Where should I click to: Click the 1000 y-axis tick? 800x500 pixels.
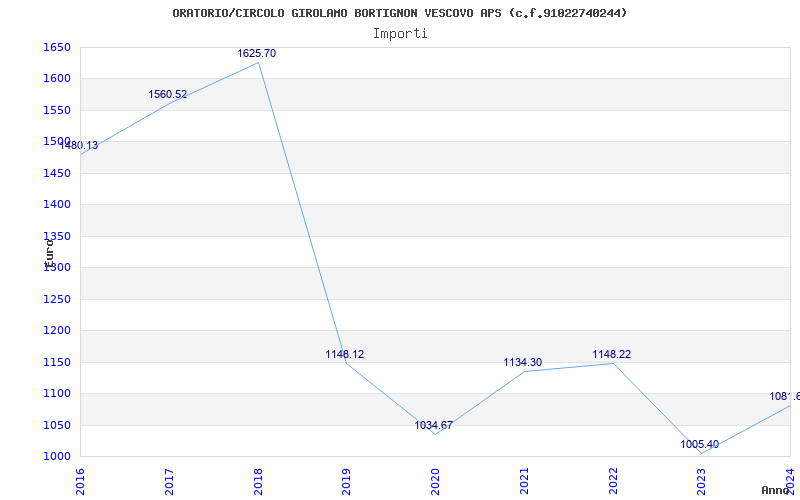tap(57, 457)
